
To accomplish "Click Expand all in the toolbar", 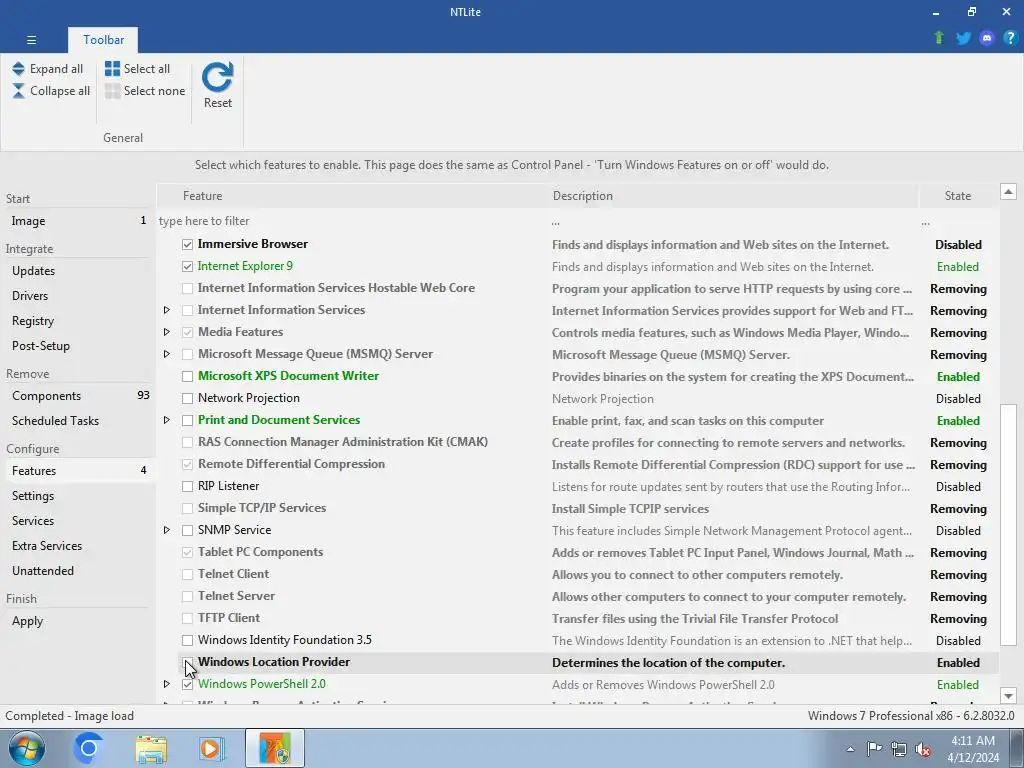I will tap(48, 69).
